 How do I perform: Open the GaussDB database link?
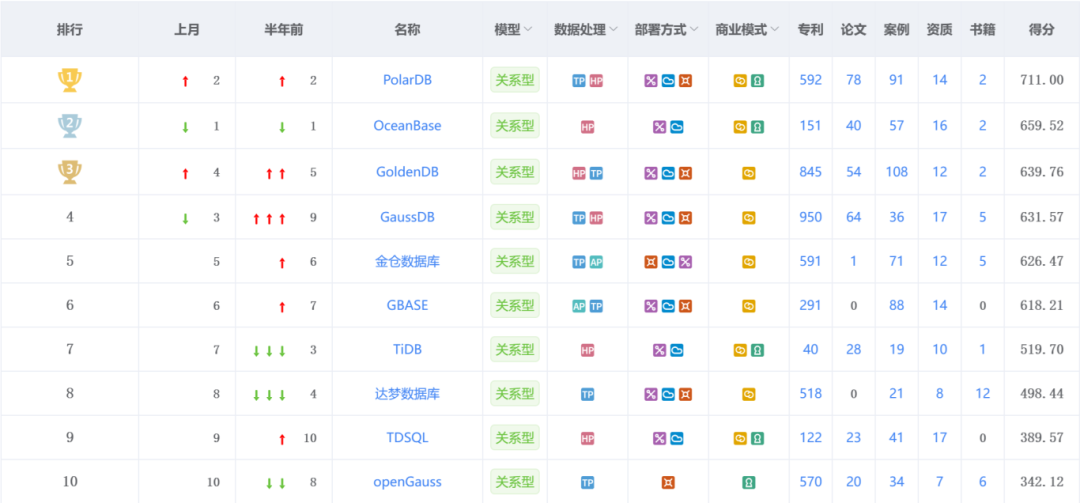407,217
